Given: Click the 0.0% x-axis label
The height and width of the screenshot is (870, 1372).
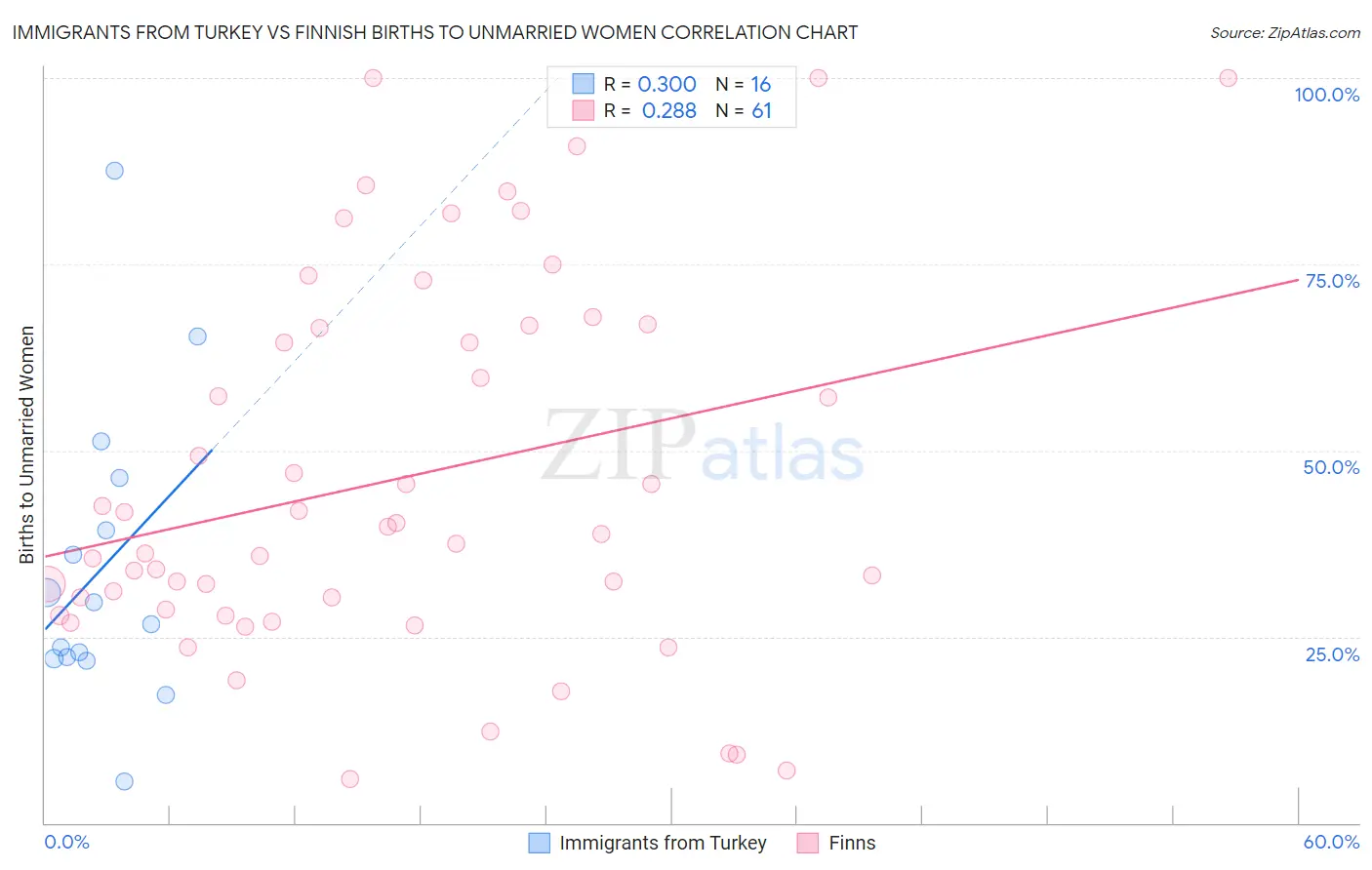Looking at the screenshot, I should (x=66, y=842).
